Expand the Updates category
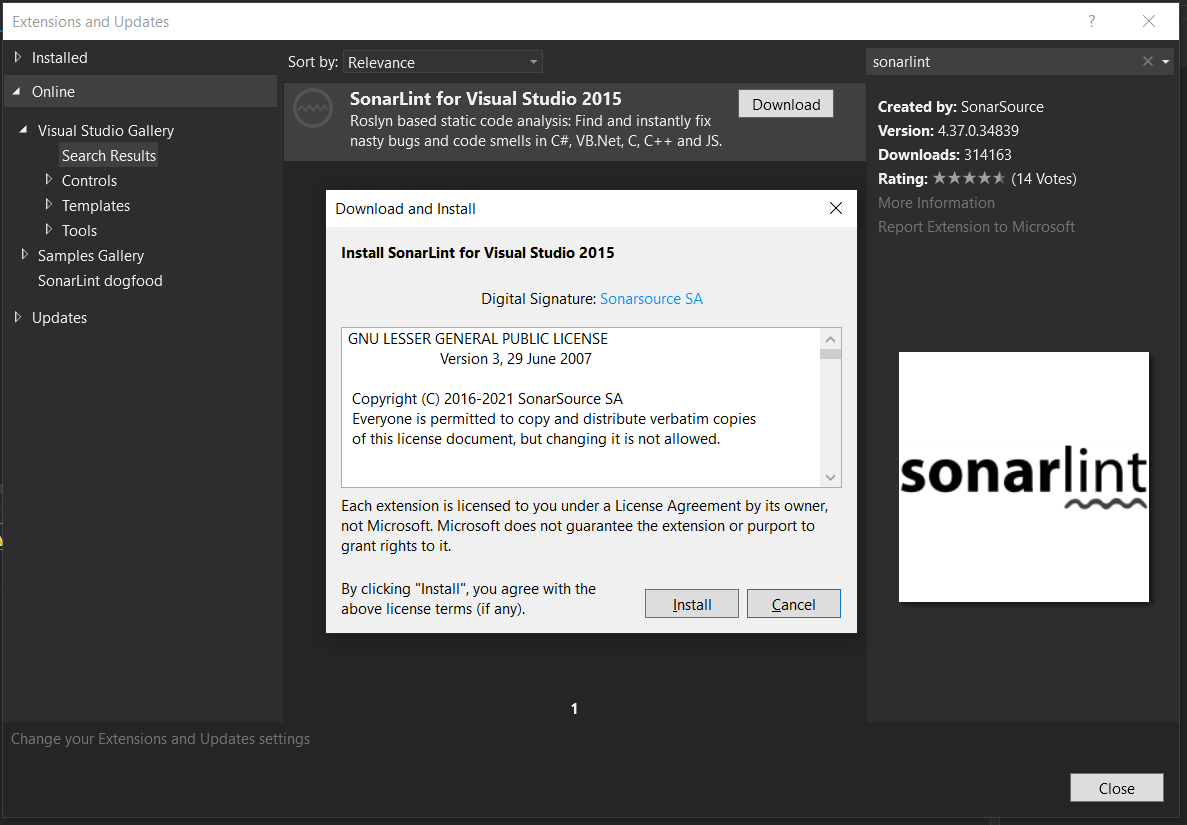 [x=17, y=317]
